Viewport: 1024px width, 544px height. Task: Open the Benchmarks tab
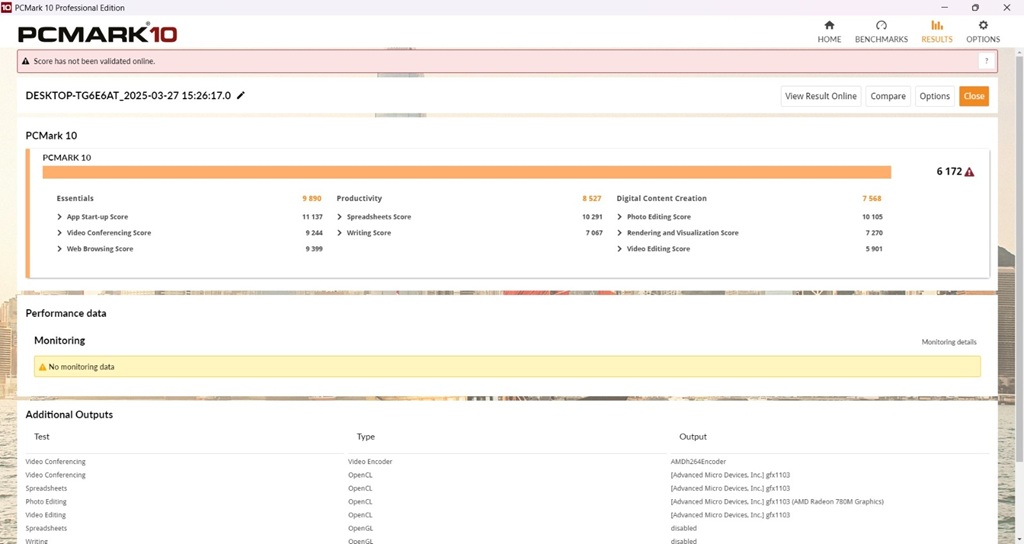[x=881, y=31]
